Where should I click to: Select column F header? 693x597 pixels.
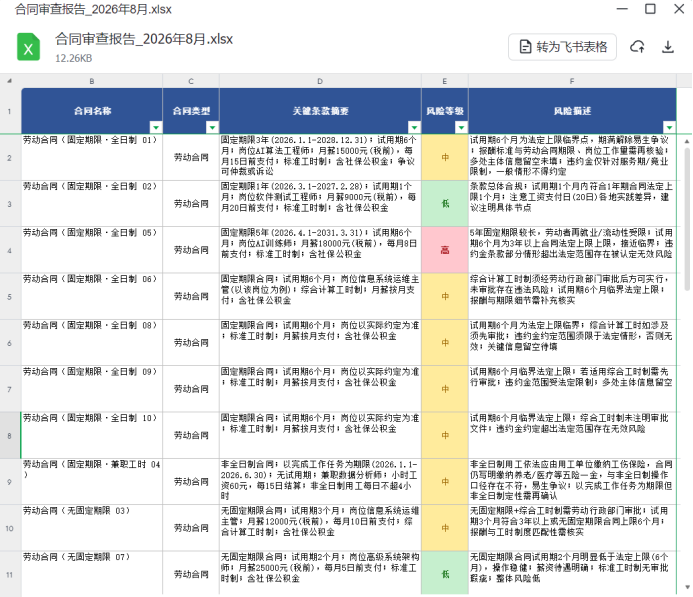tap(572, 81)
